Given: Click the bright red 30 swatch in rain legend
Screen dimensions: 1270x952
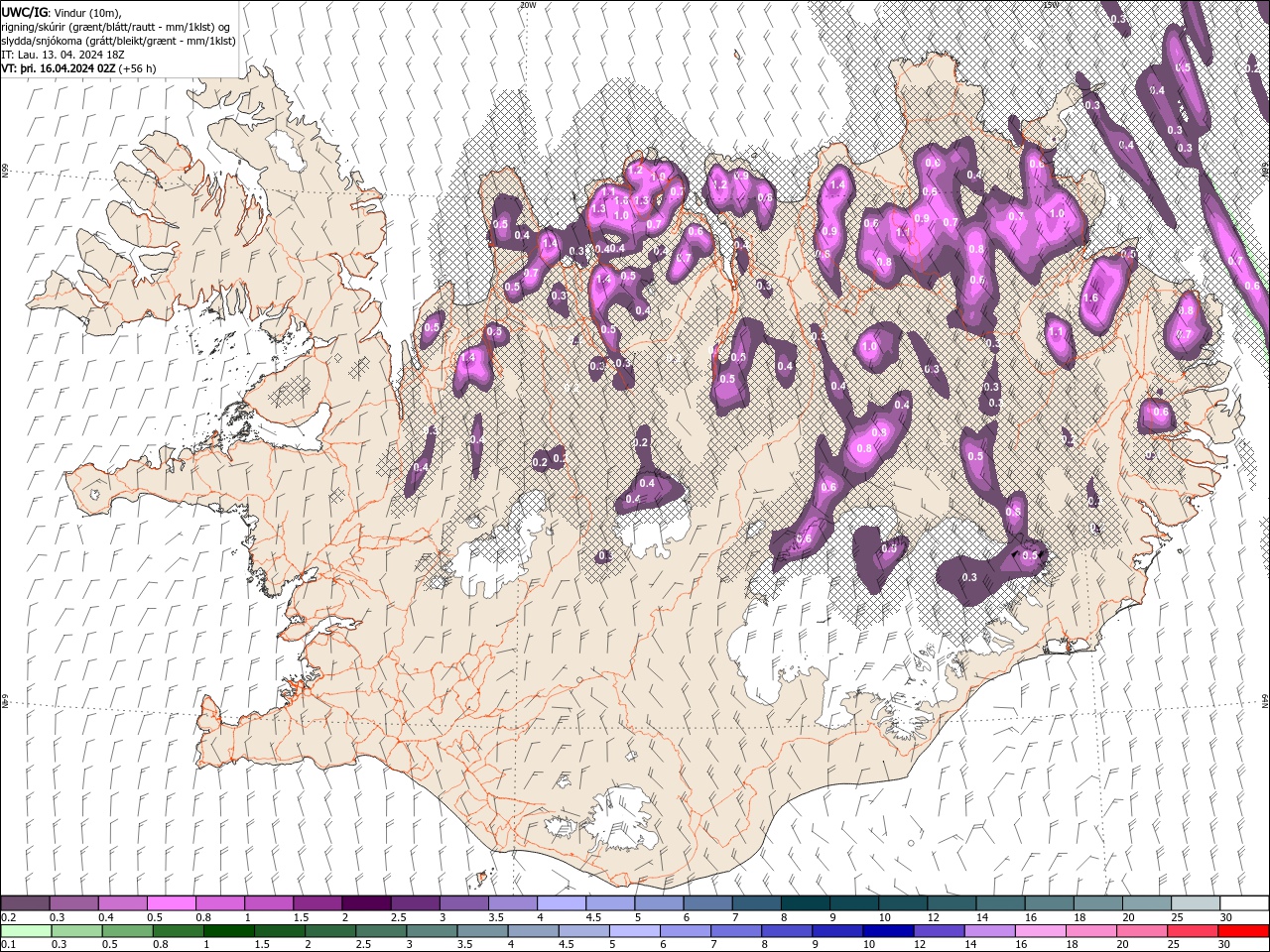Looking at the screenshot, I should [1242, 931].
